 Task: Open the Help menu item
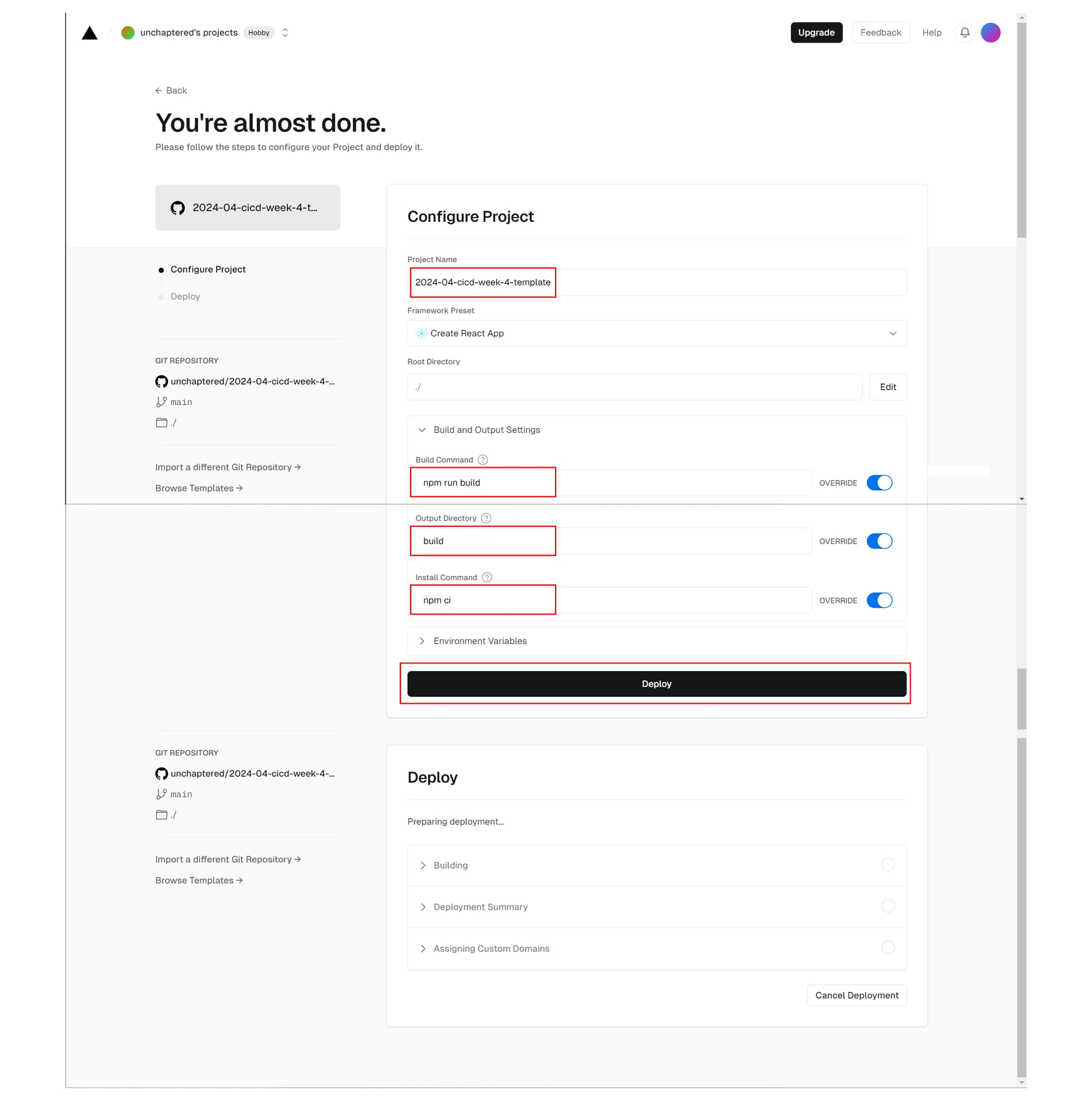(932, 32)
